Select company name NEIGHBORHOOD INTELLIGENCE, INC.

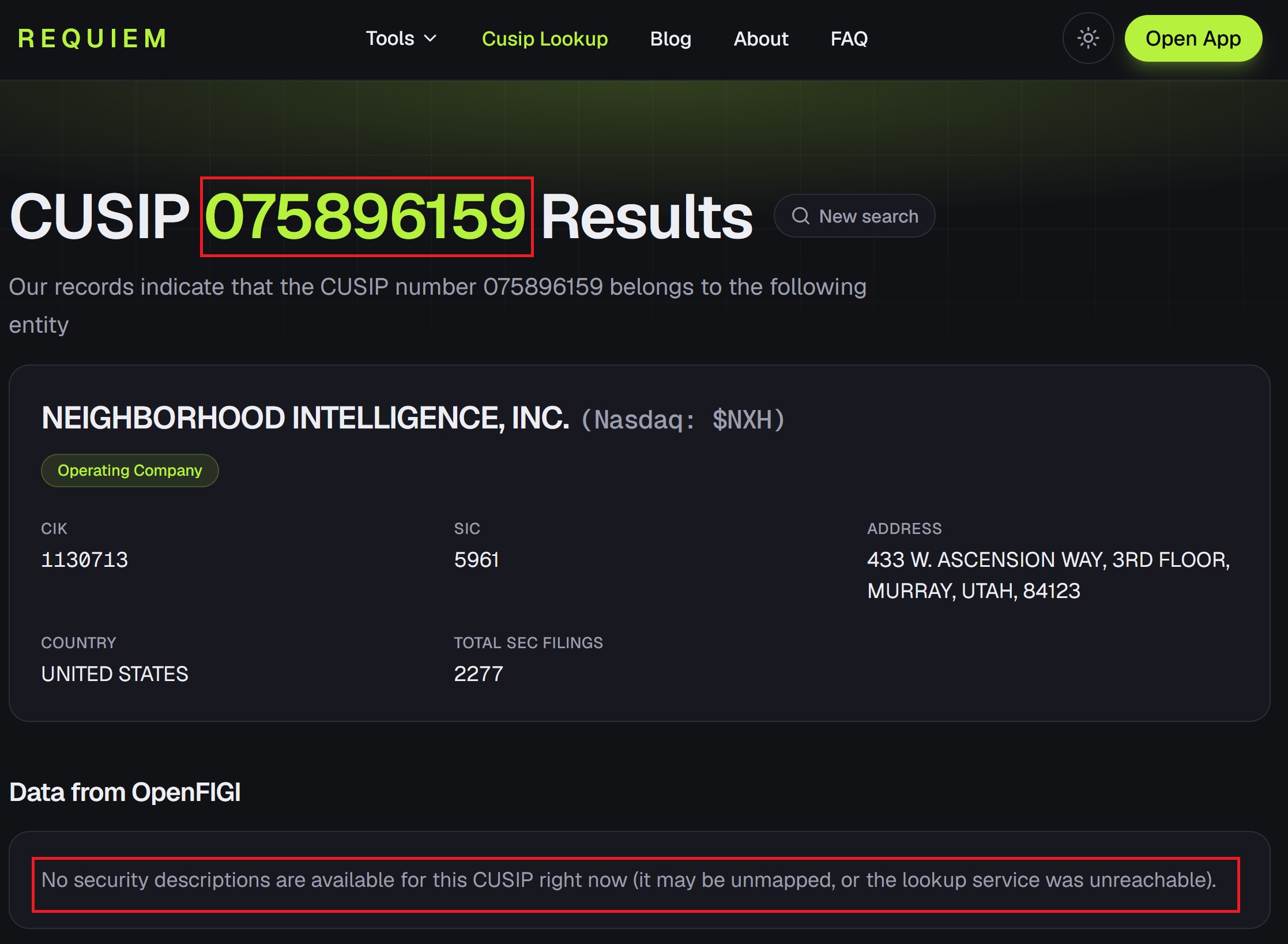coord(306,418)
